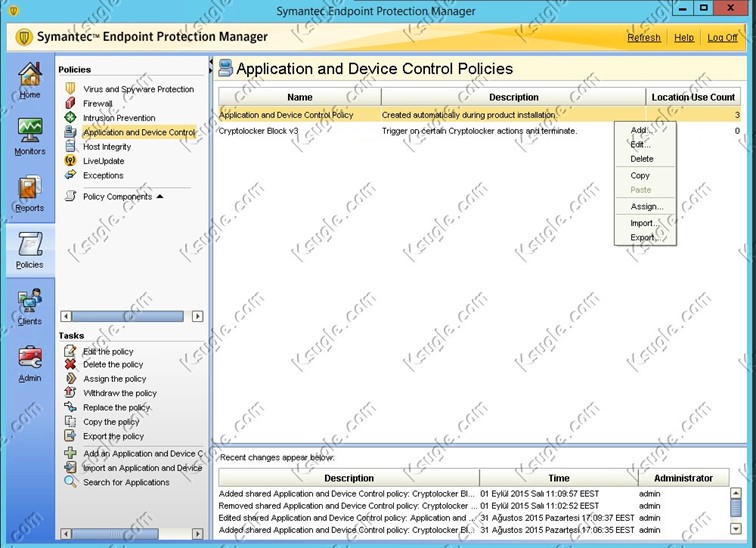Open the Help link
Screen dimensions: 756x548
coord(684,37)
